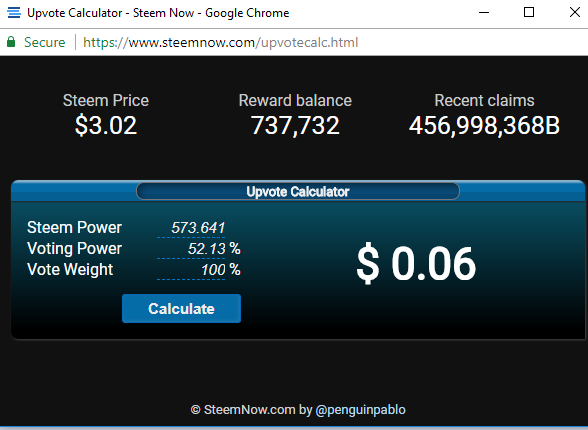Screen dimensions: 588x430
Task: Click the Secure label in address bar
Action: click(45, 42)
